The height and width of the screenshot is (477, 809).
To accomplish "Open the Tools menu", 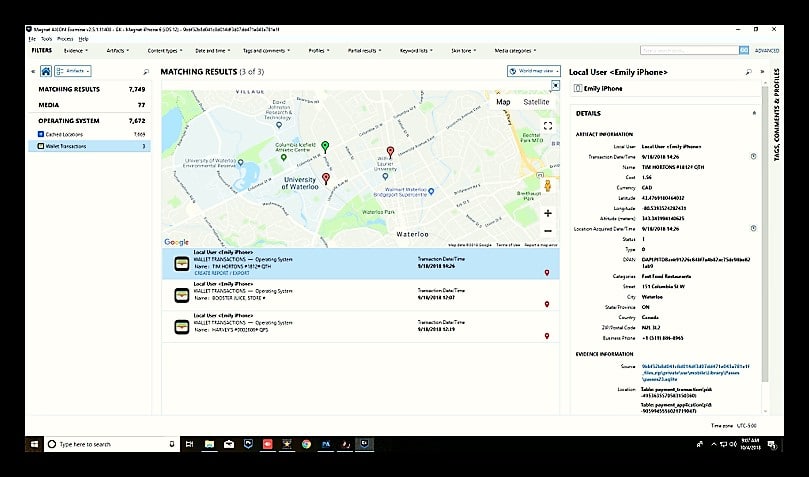I will 46,39.
